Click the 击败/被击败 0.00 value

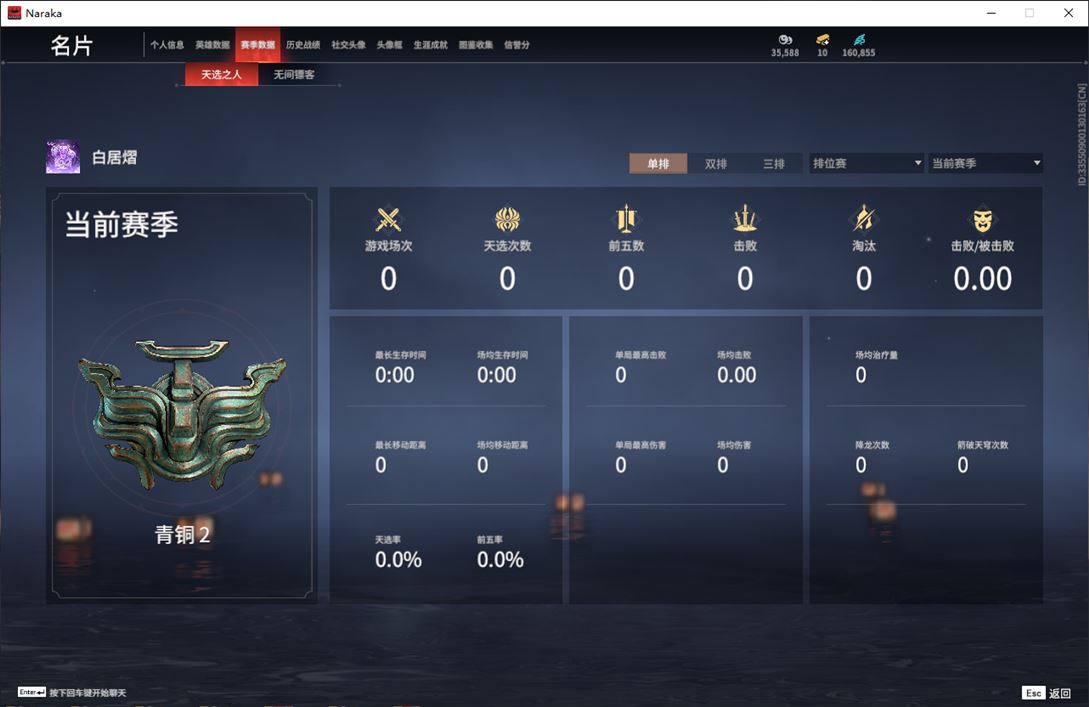(x=983, y=279)
